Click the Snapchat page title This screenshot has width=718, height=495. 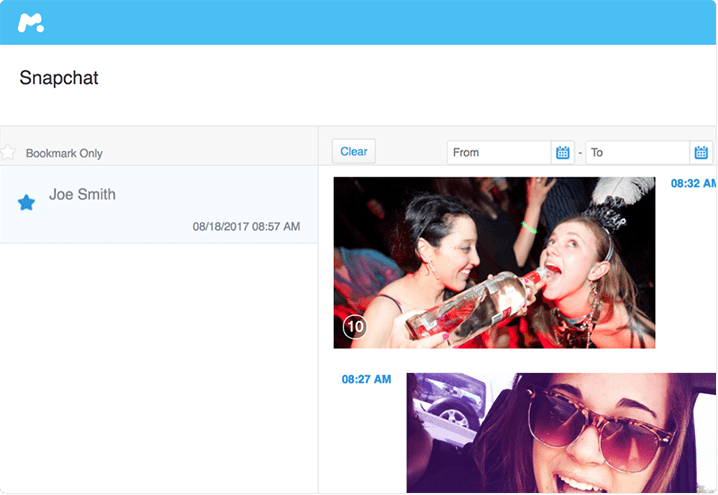[x=59, y=78]
